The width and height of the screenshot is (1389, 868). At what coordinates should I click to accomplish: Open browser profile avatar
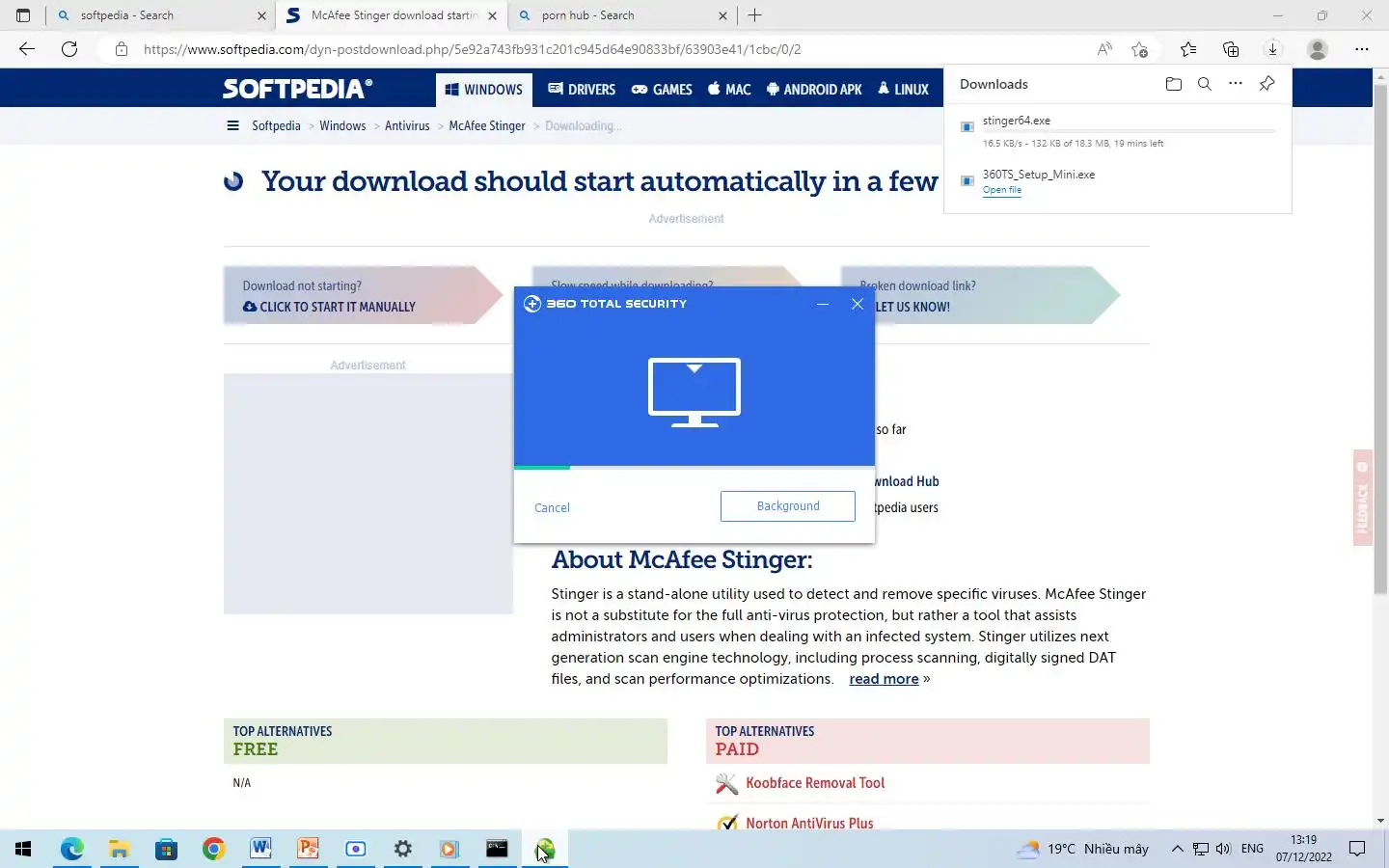[x=1317, y=49]
